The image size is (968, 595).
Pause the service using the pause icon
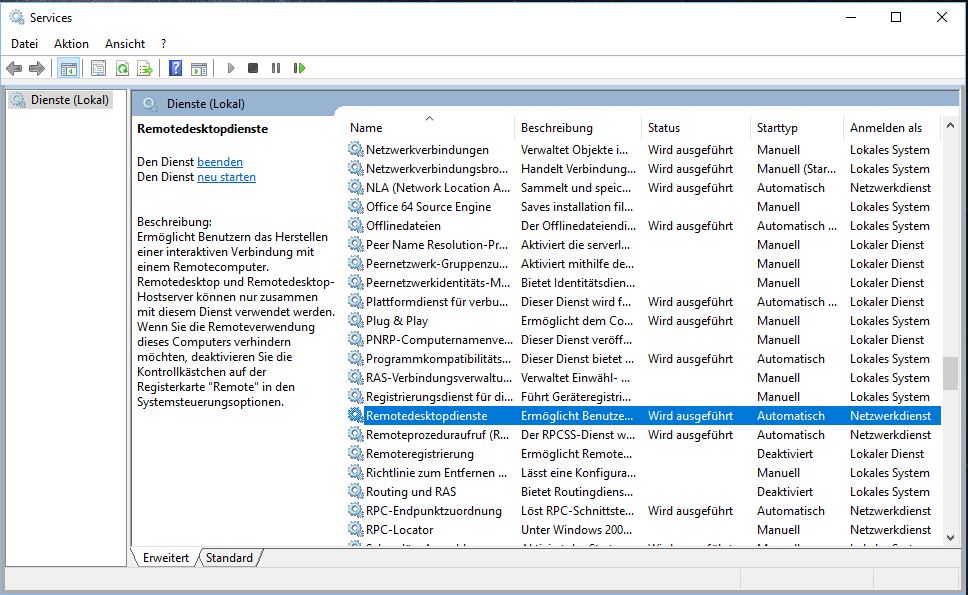276,68
